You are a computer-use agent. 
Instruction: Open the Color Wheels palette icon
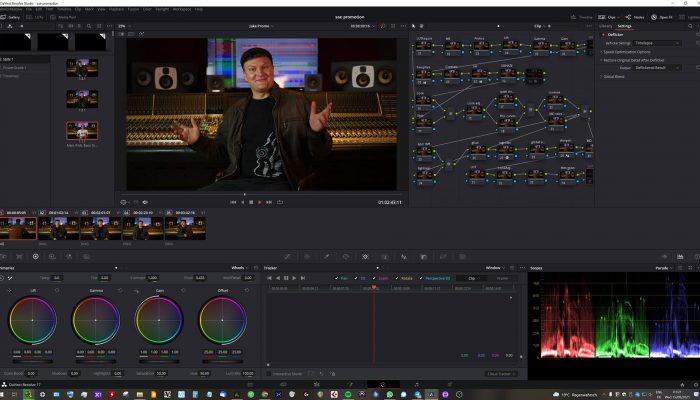click(36, 257)
